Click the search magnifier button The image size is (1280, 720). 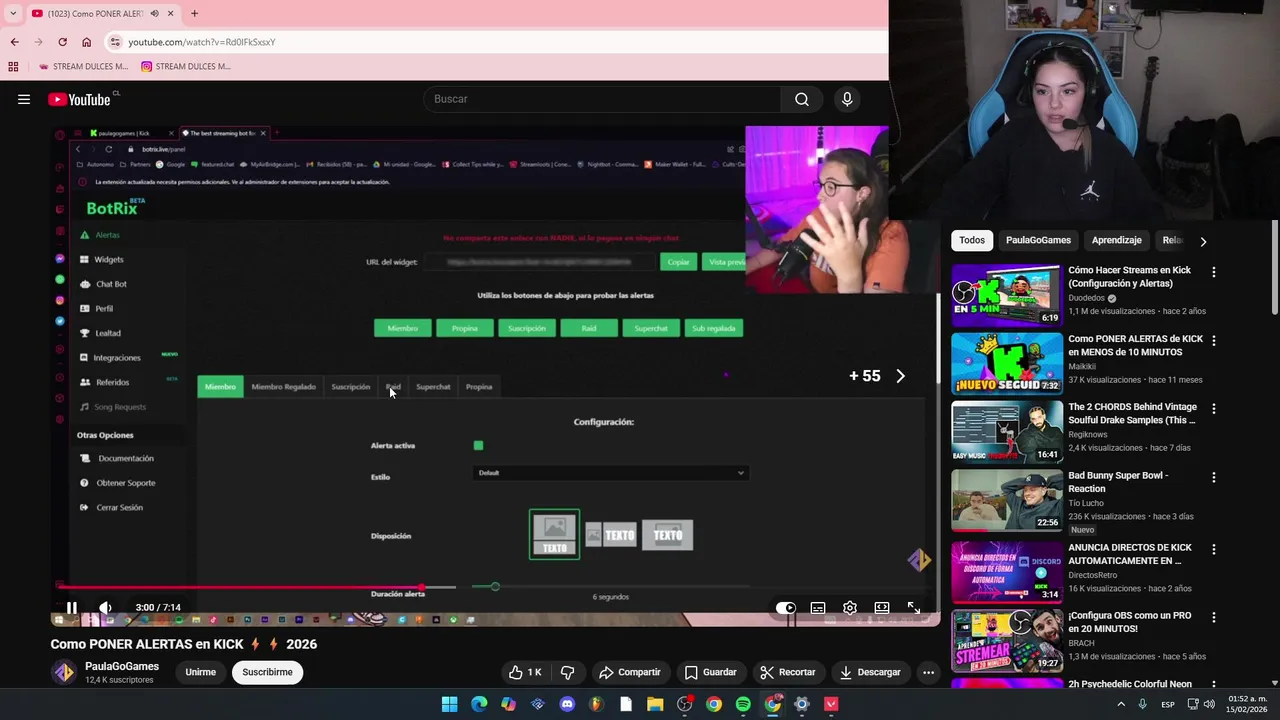[802, 99]
